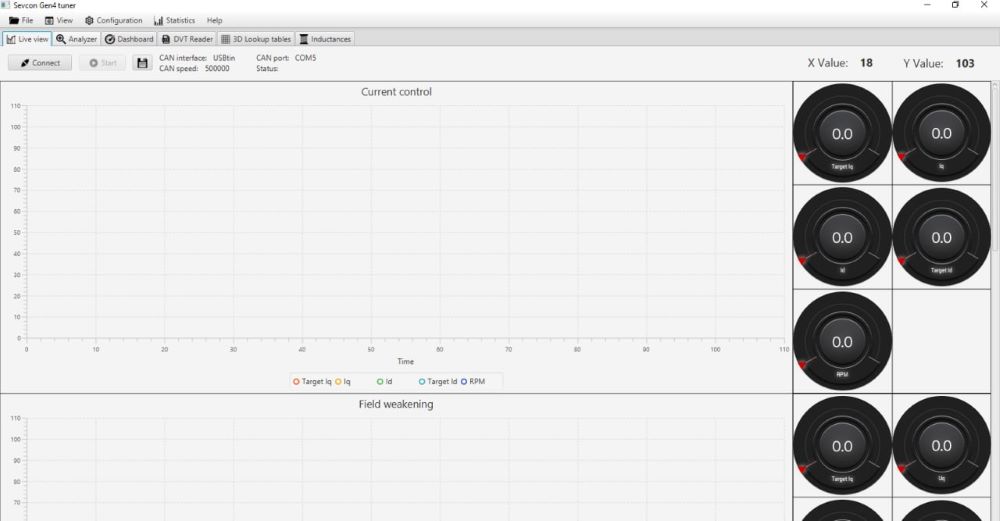Click the magnifier icon on Analyzer tab
The height and width of the screenshot is (521, 1000).
tap(61, 39)
